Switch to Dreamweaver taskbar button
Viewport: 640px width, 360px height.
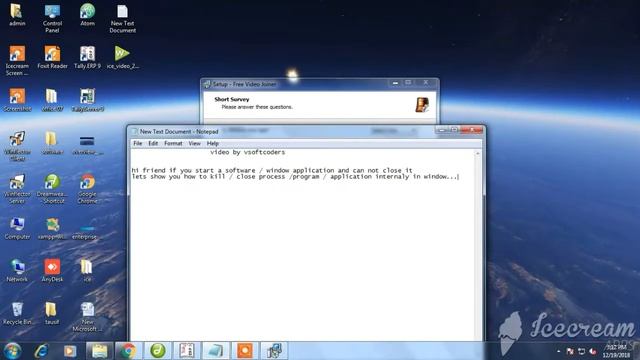pyautogui.click(x=158, y=351)
